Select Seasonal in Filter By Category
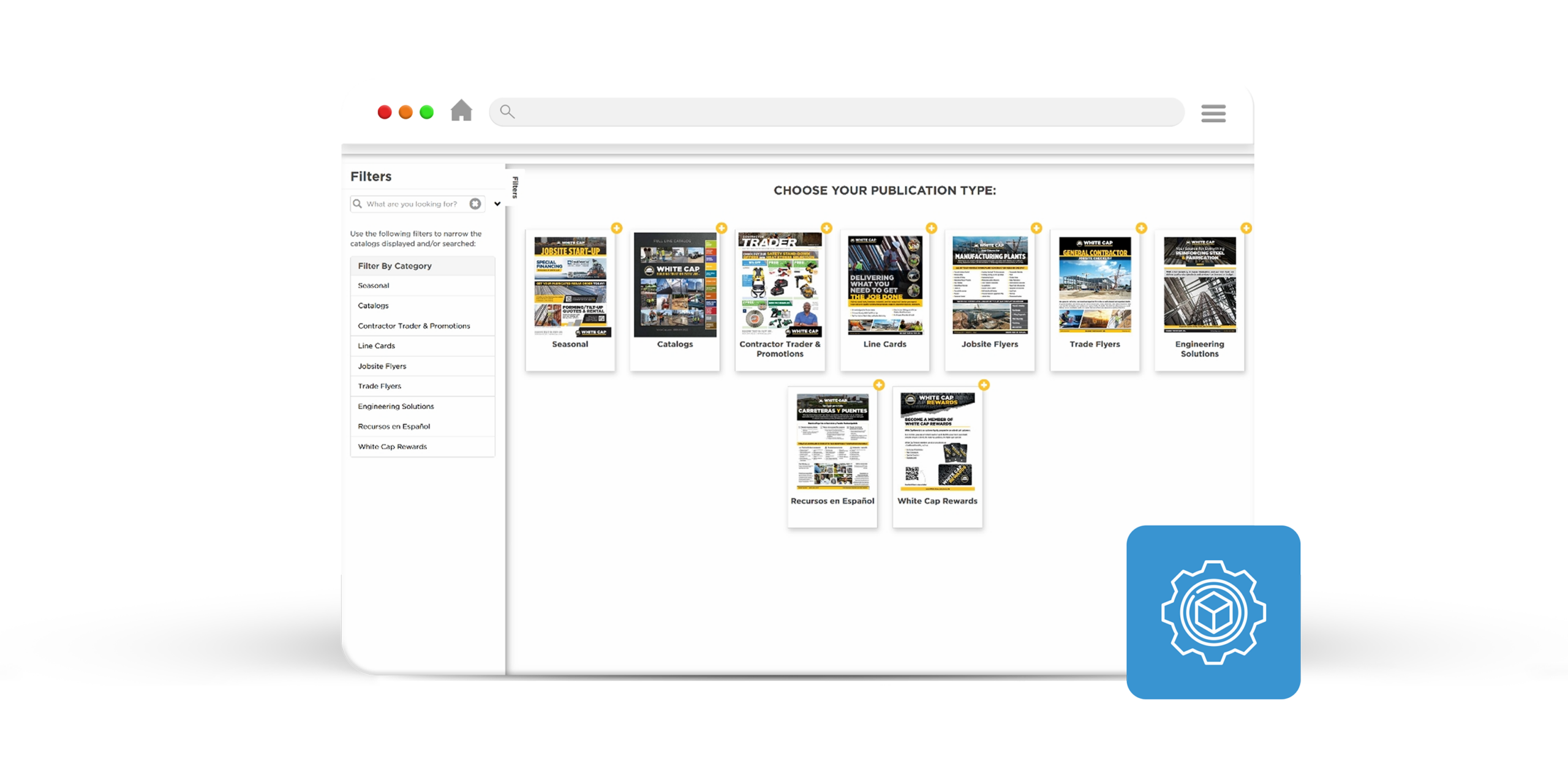The image size is (1568, 764). [x=423, y=286]
